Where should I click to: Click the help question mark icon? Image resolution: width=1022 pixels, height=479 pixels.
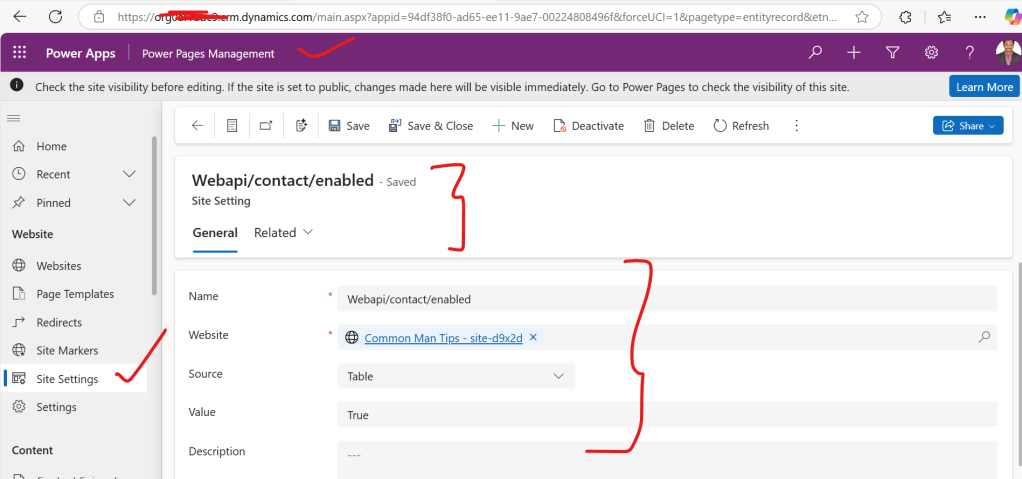tap(969, 53)
